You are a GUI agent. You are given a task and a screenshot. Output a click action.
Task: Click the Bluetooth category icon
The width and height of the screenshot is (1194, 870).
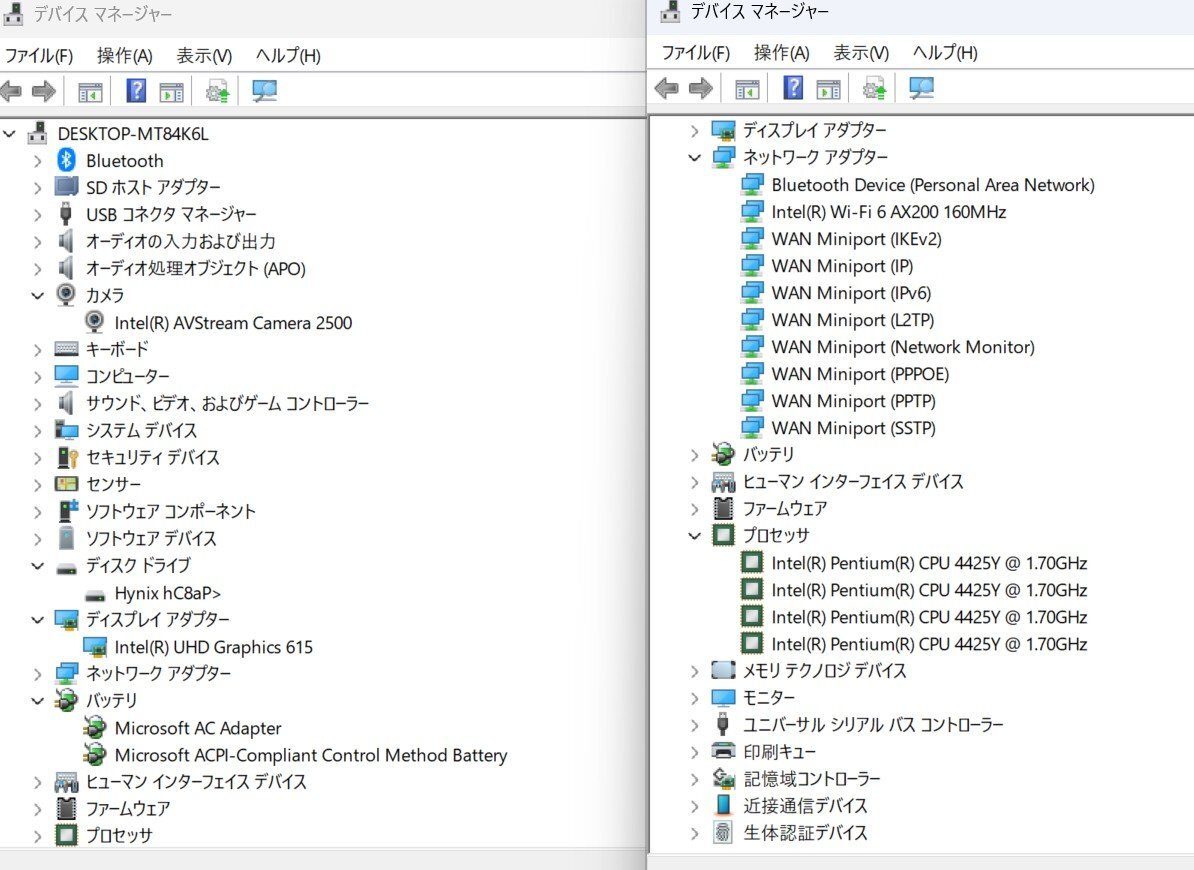(x=67, y=160)
